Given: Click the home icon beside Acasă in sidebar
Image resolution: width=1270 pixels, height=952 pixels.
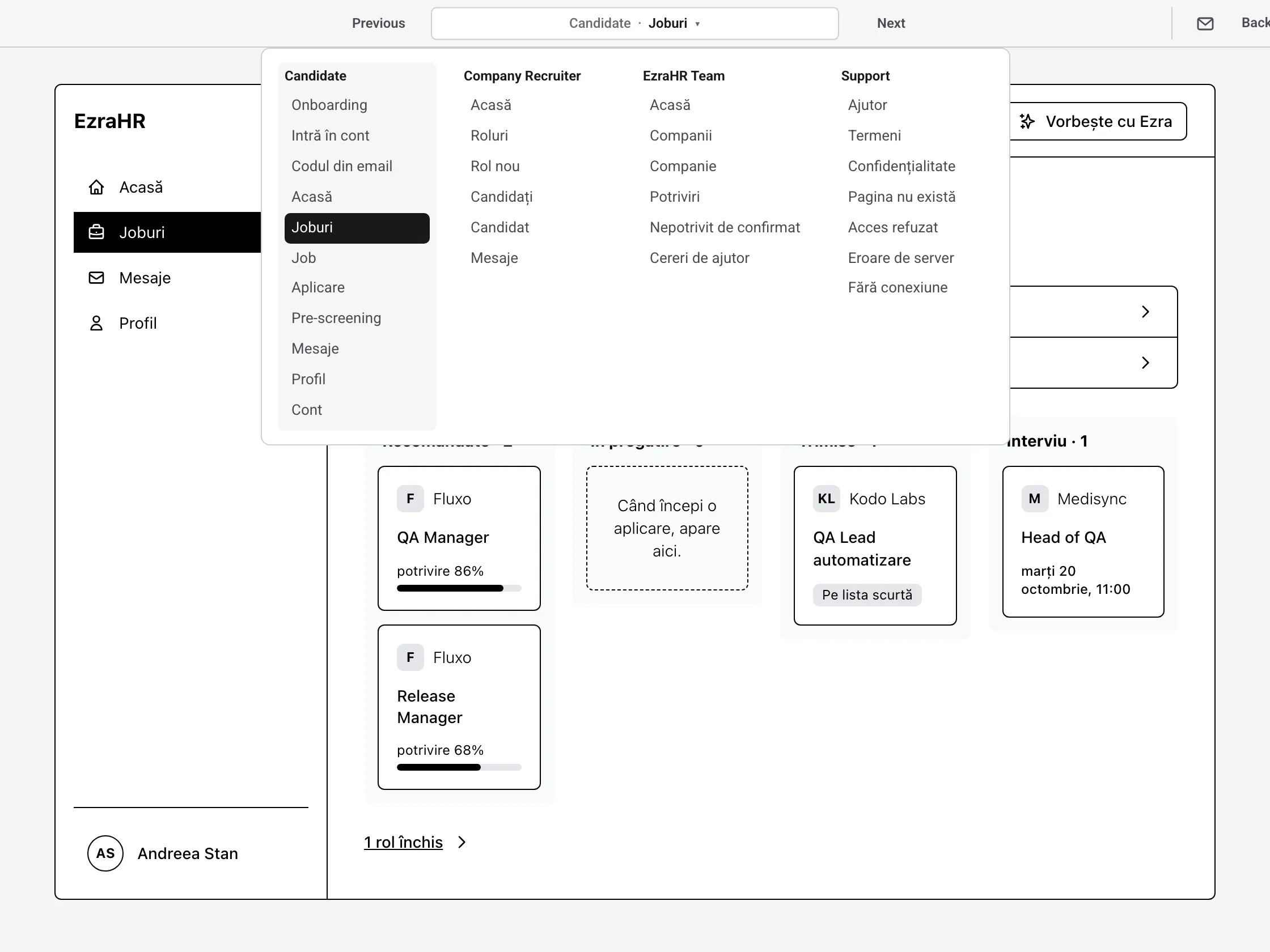Looking at the screenshot, I should pyautogui.click(x=96, y=187).
